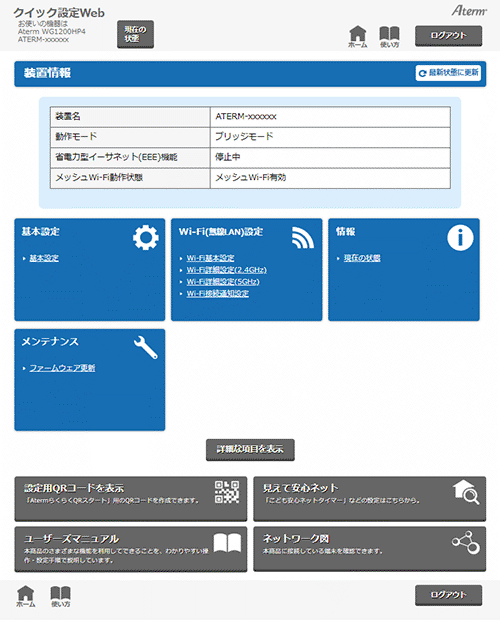
Task: Click the 装置名 row label
Action: pyautogui.click(x=68, y=116)
